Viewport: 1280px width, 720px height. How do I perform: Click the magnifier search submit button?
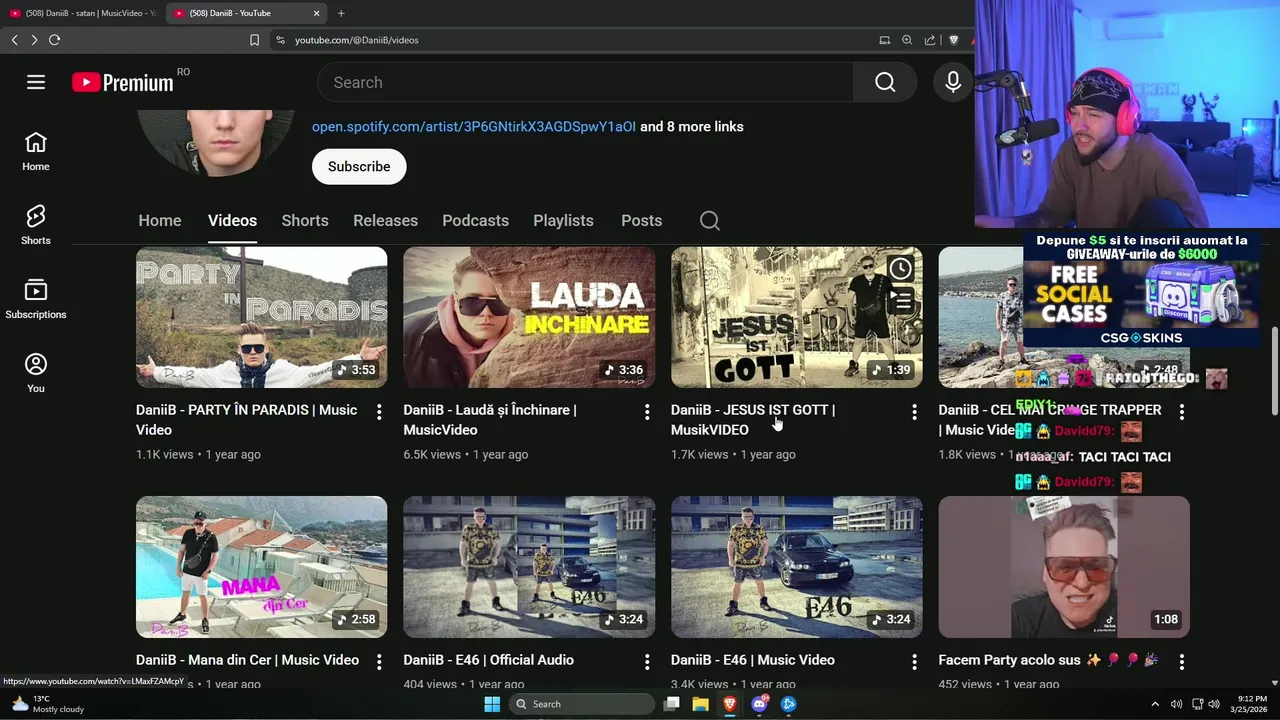(x=885, y=82)
